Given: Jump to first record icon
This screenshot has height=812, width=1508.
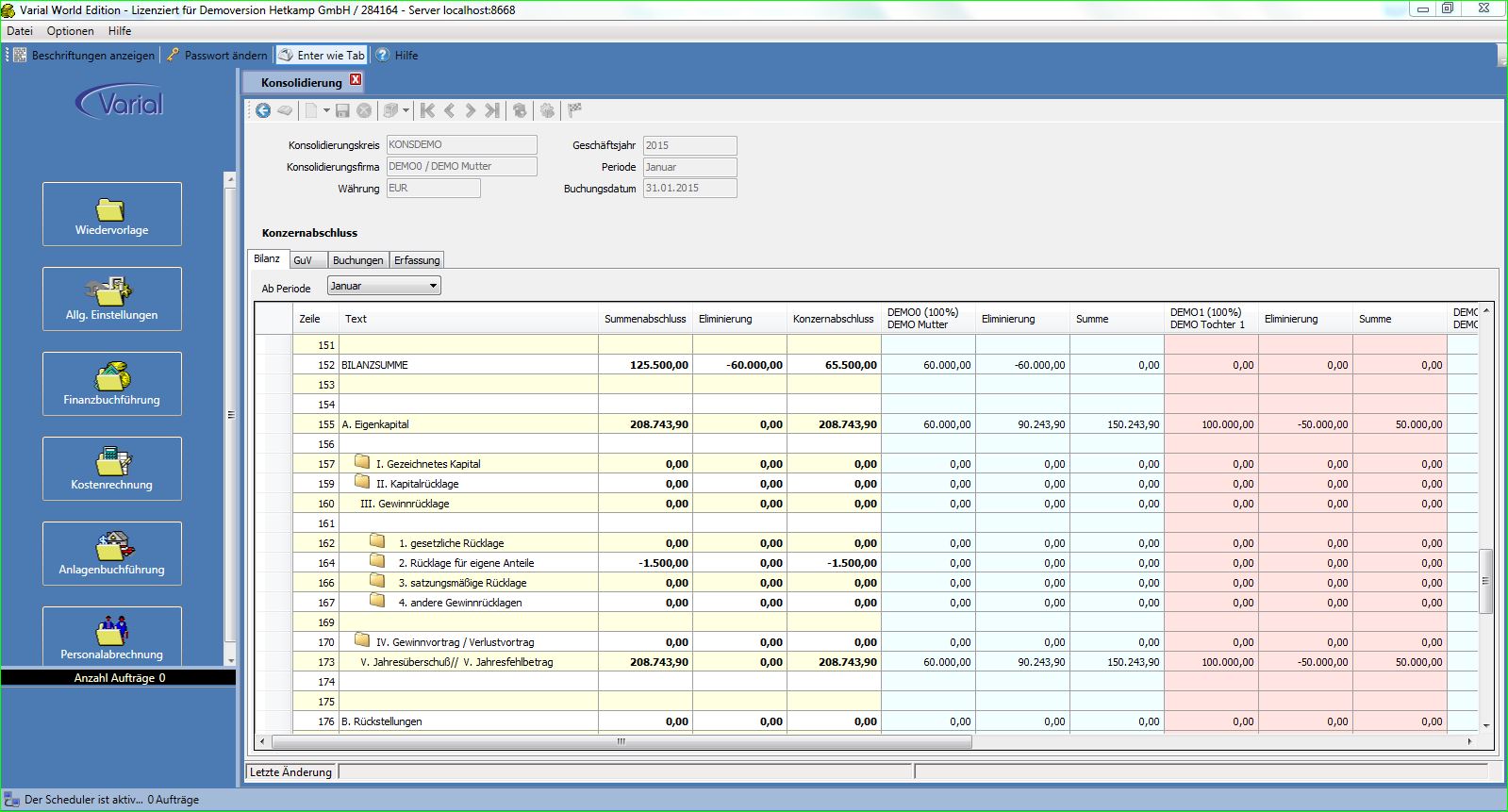Looking at the screenshot, I should (x=427, y=110).
